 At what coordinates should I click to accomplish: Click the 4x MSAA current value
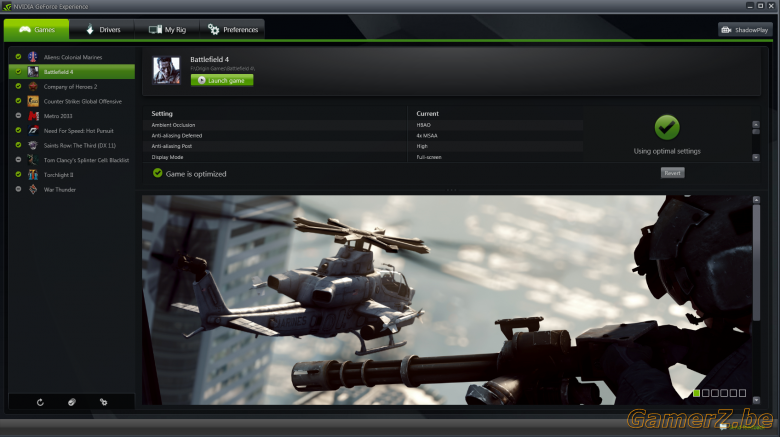427,135
